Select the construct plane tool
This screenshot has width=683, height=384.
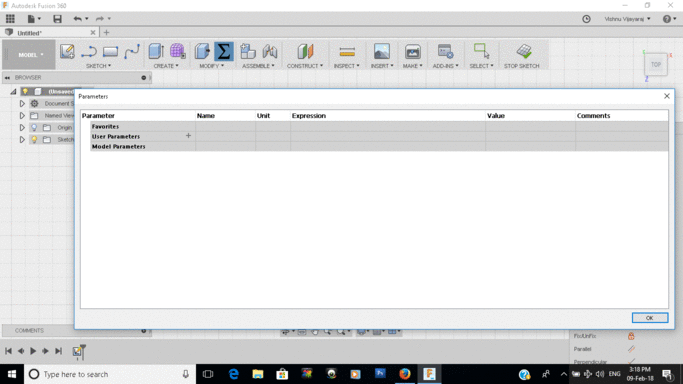(305, 51)
